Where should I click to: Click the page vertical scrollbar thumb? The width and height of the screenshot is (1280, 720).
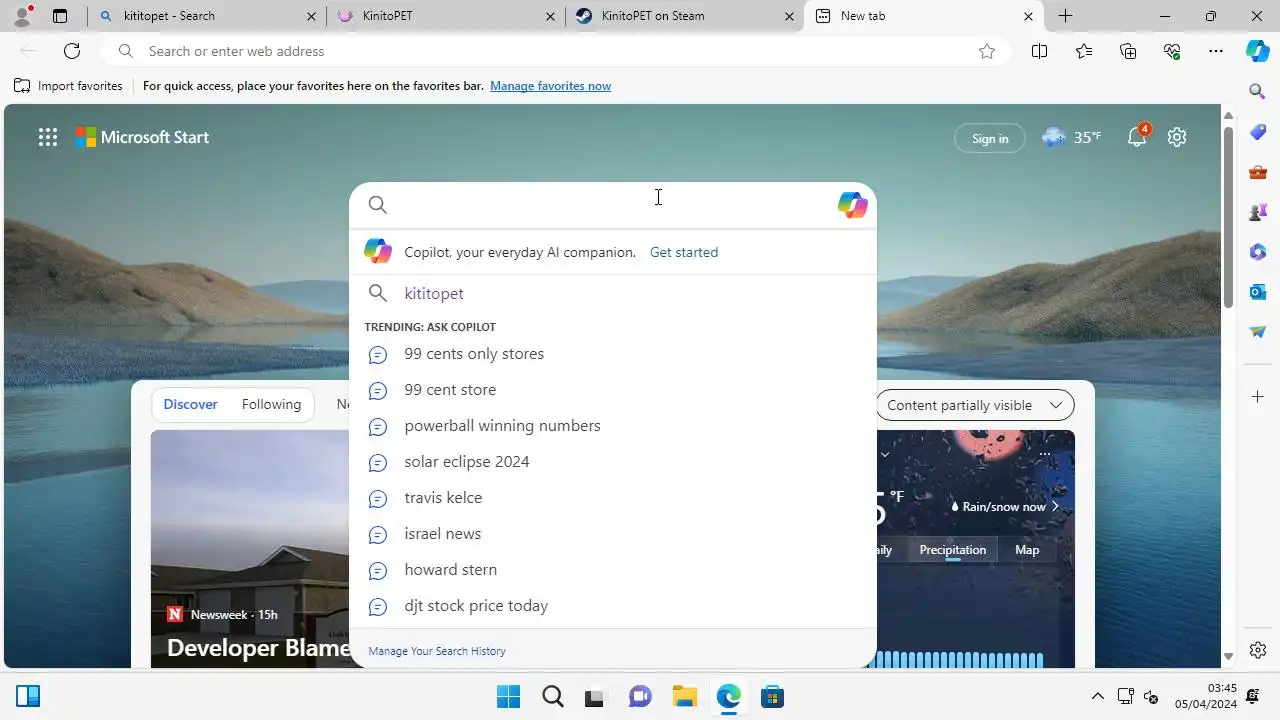click(1228, 215)
